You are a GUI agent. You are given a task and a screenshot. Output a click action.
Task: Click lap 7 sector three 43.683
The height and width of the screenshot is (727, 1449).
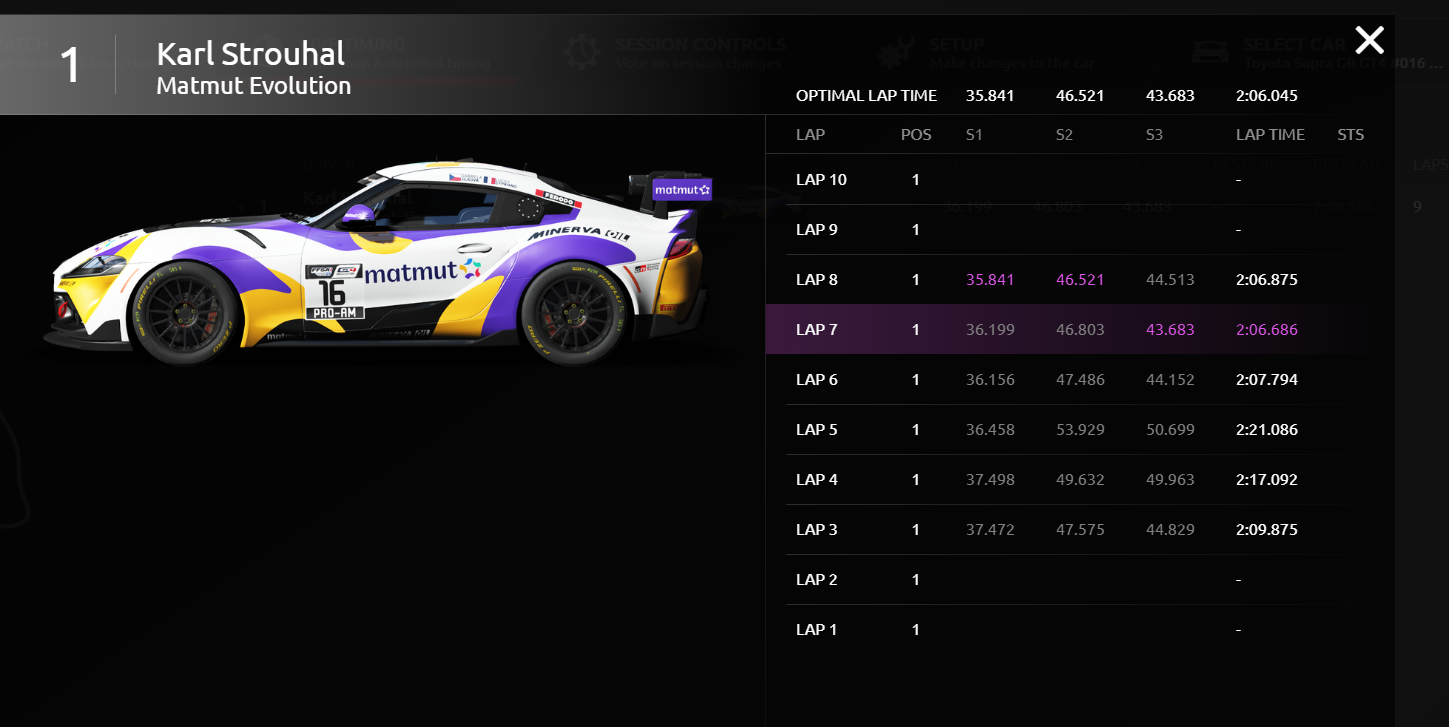[x=1170, y=330]
